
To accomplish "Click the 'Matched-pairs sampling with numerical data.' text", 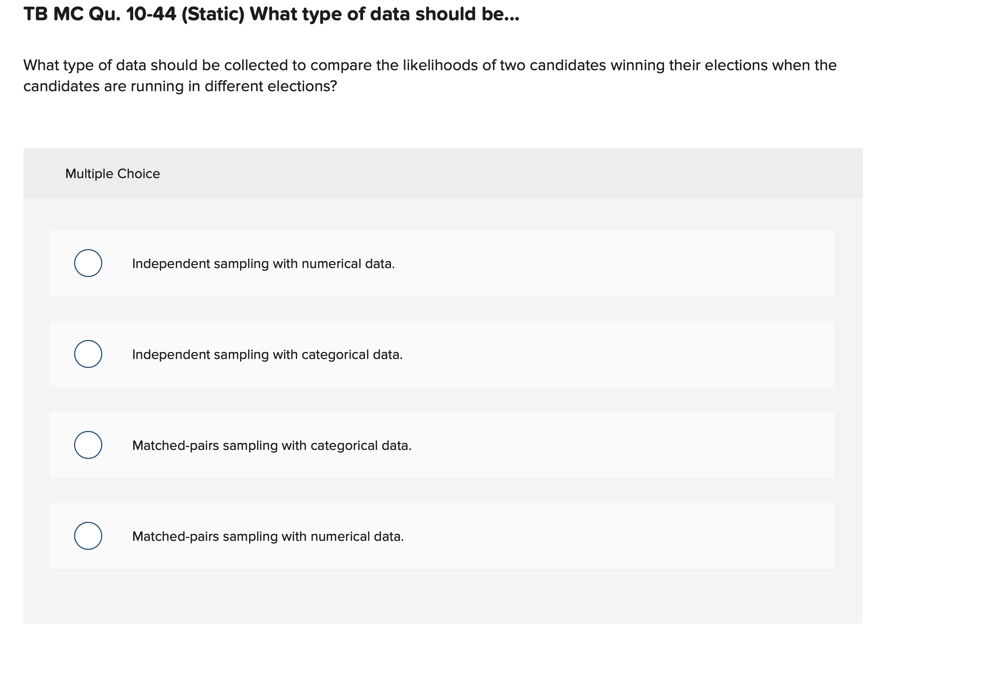I will (268, 537).
